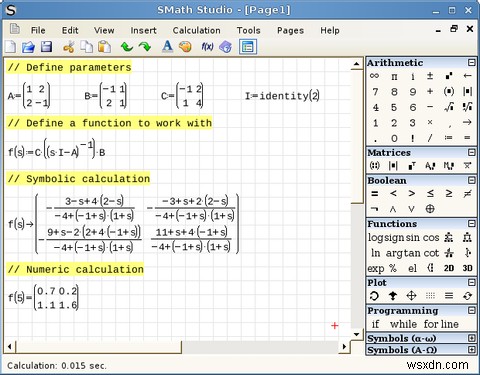The image size is (480, 375).
Task: Open a file using the folder icon
Action: [x=28, y=47]
